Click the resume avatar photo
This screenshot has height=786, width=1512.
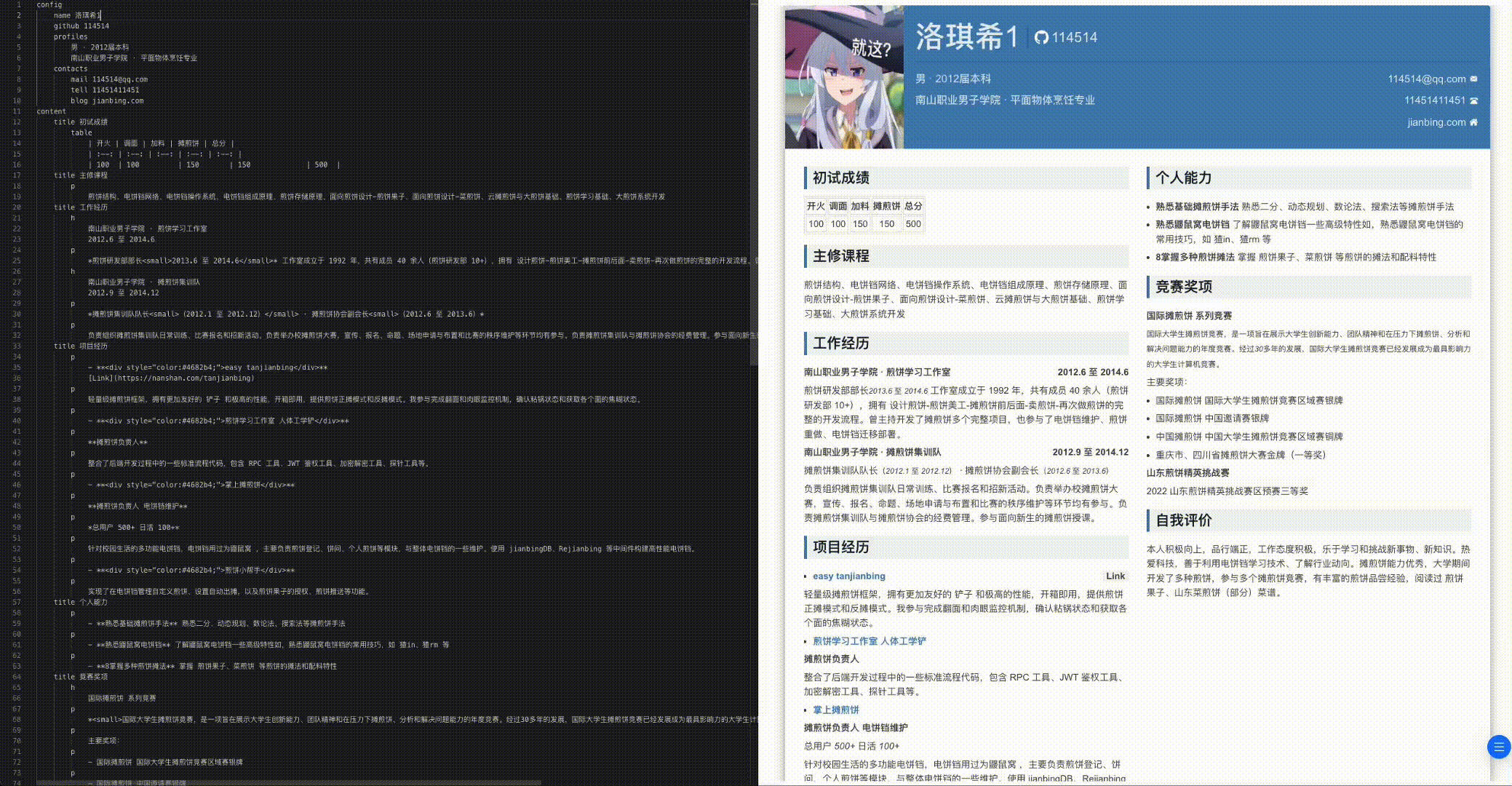point(844,77)
